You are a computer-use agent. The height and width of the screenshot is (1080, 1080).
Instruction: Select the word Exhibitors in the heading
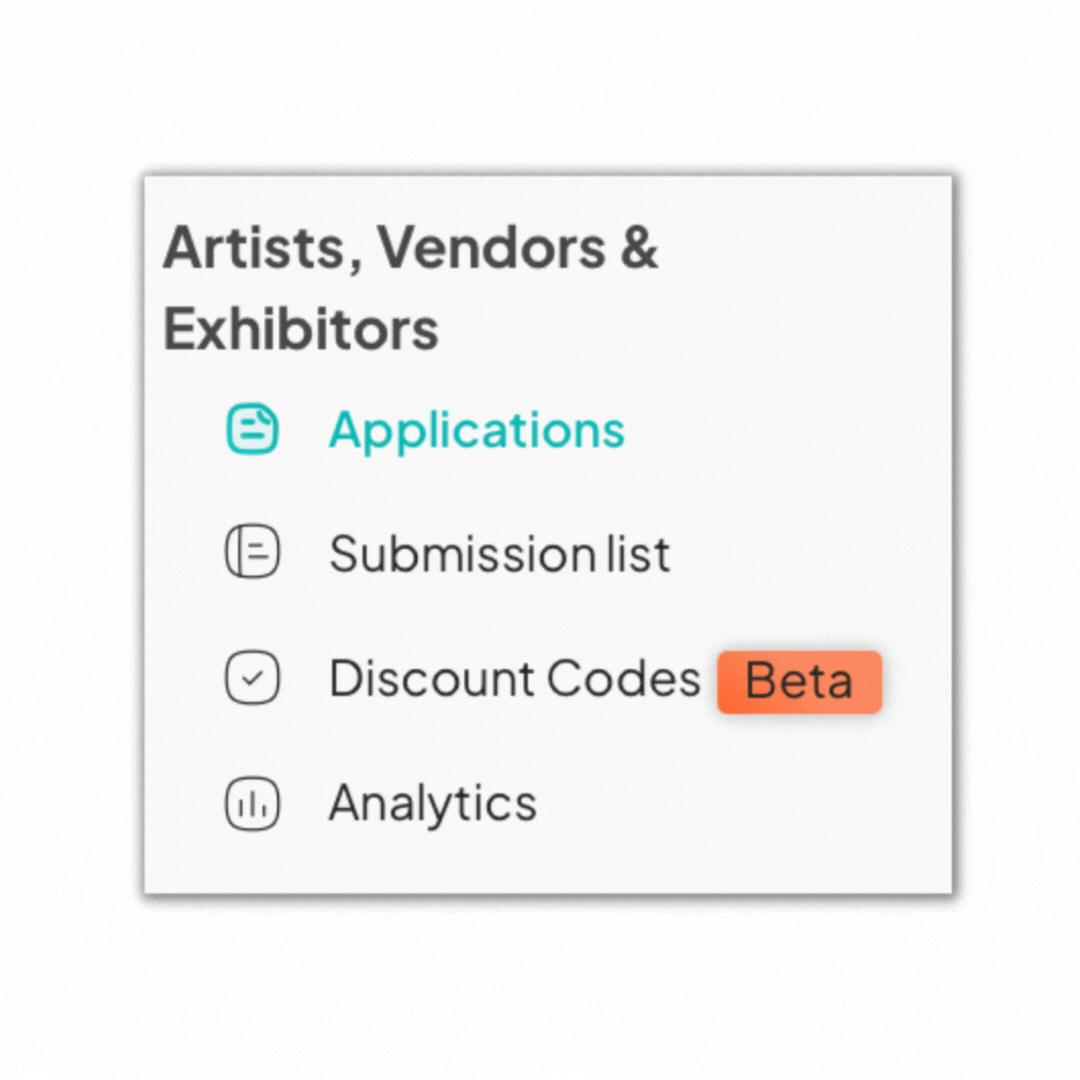(x=300, y=329)
